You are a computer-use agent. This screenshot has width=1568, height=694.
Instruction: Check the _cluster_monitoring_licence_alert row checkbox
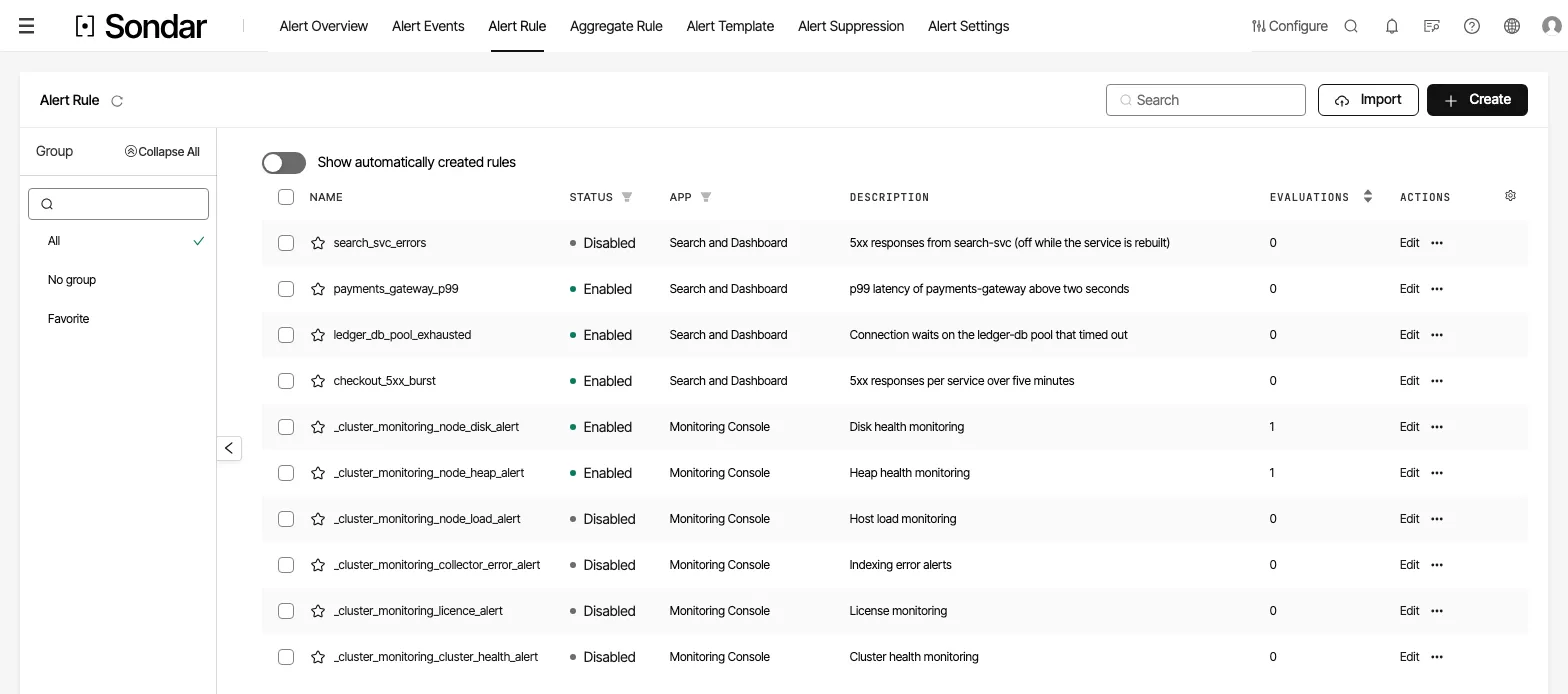click(286, 611)
